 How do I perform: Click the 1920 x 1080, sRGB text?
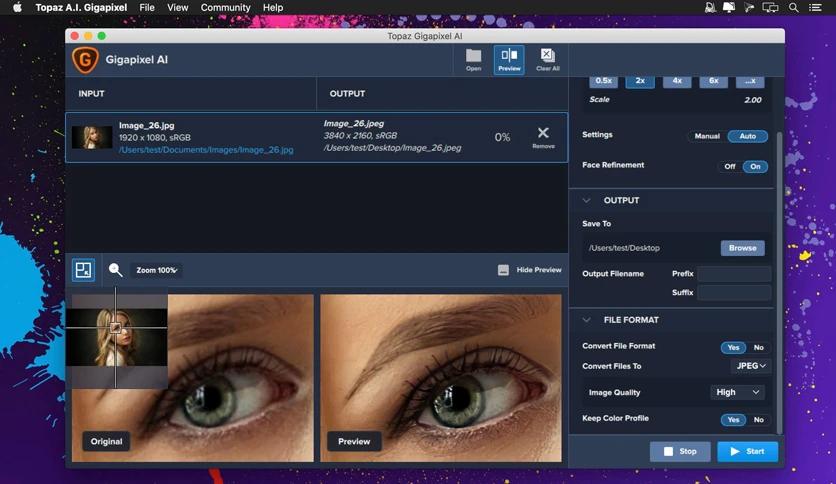155,138
